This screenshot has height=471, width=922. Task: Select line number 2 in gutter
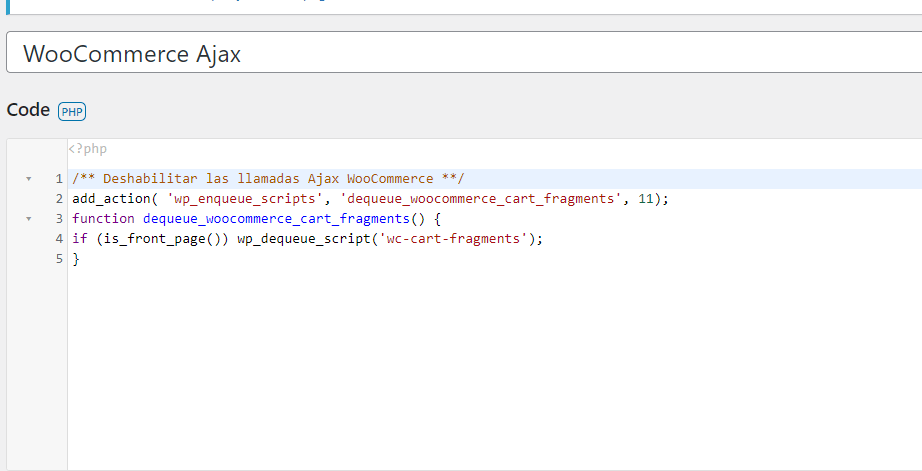pos(59,199)
